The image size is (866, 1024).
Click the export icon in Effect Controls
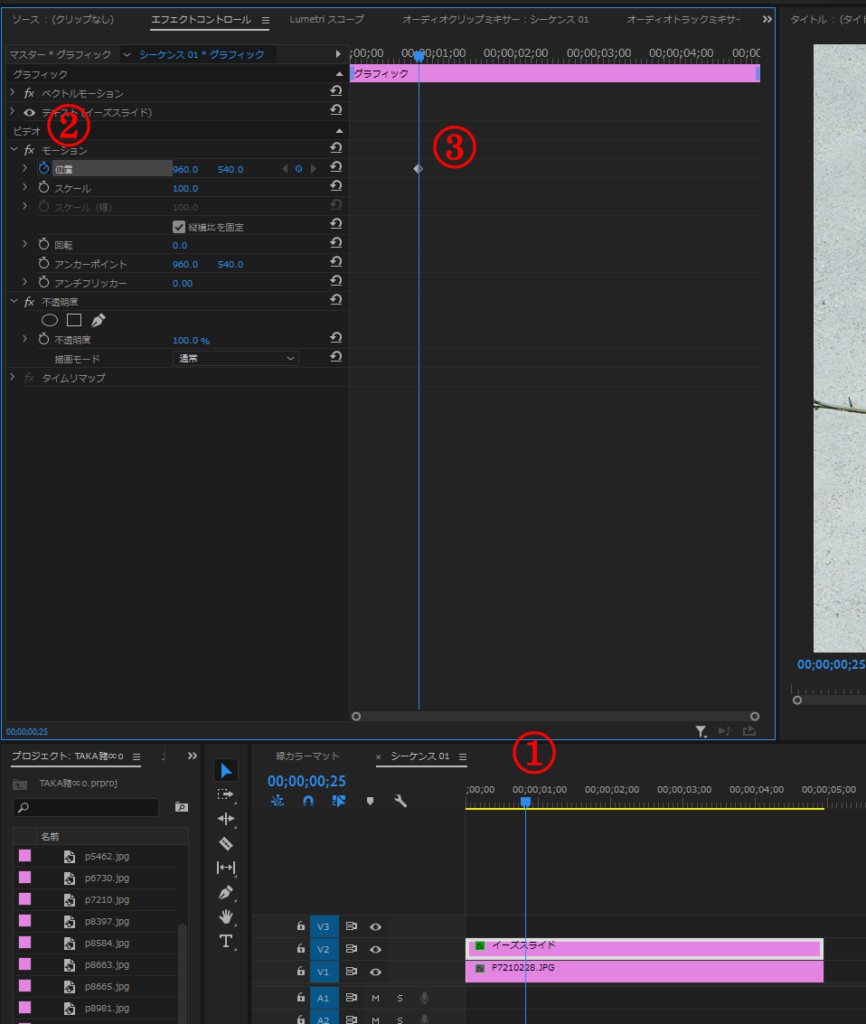[x=749, y=731]
